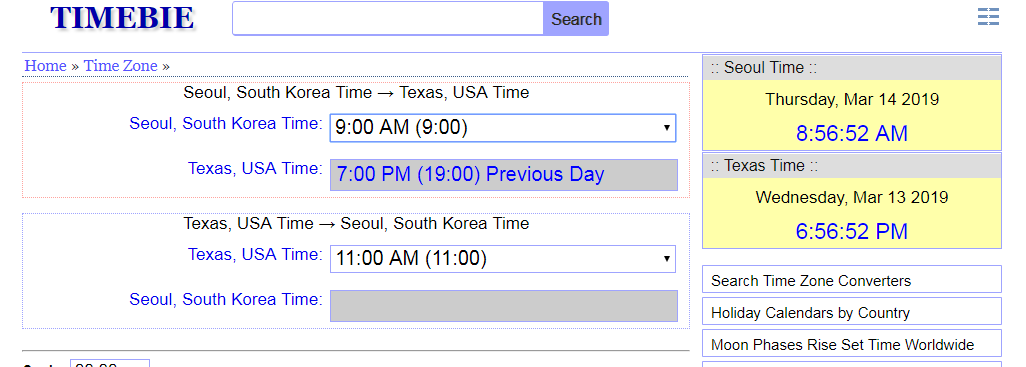Click the empty gray Seoul result field
The height and width of the screenshot is (367, 1026).
[x=504, y=306]
